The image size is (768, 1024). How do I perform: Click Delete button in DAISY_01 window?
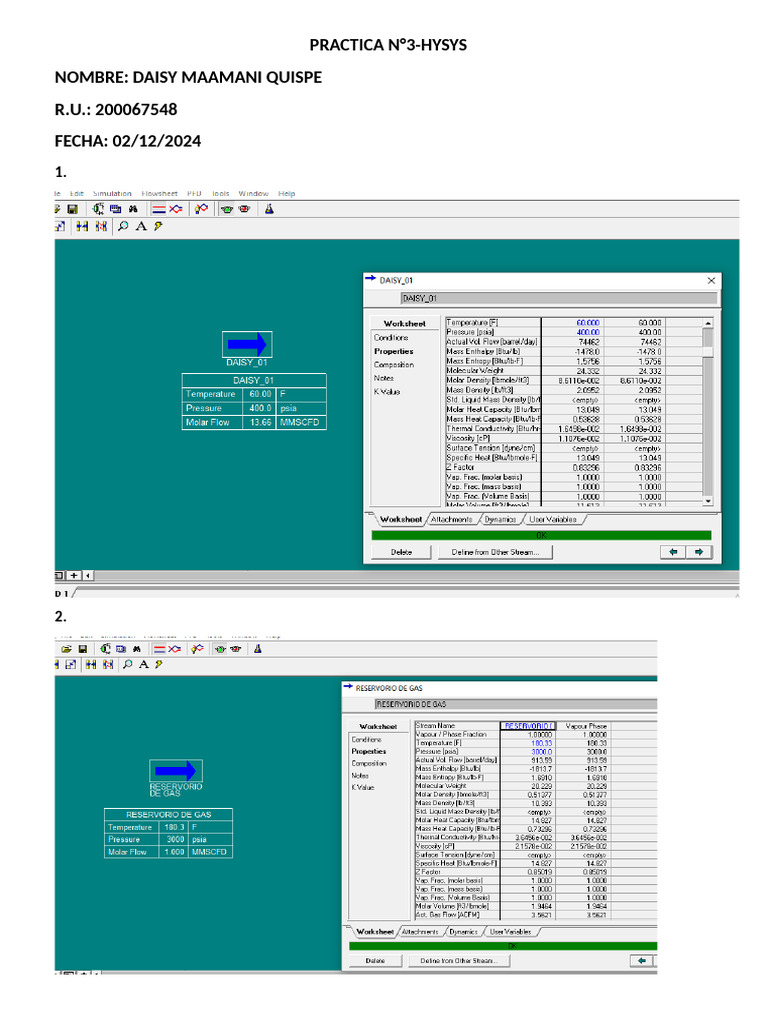[402, 552]
